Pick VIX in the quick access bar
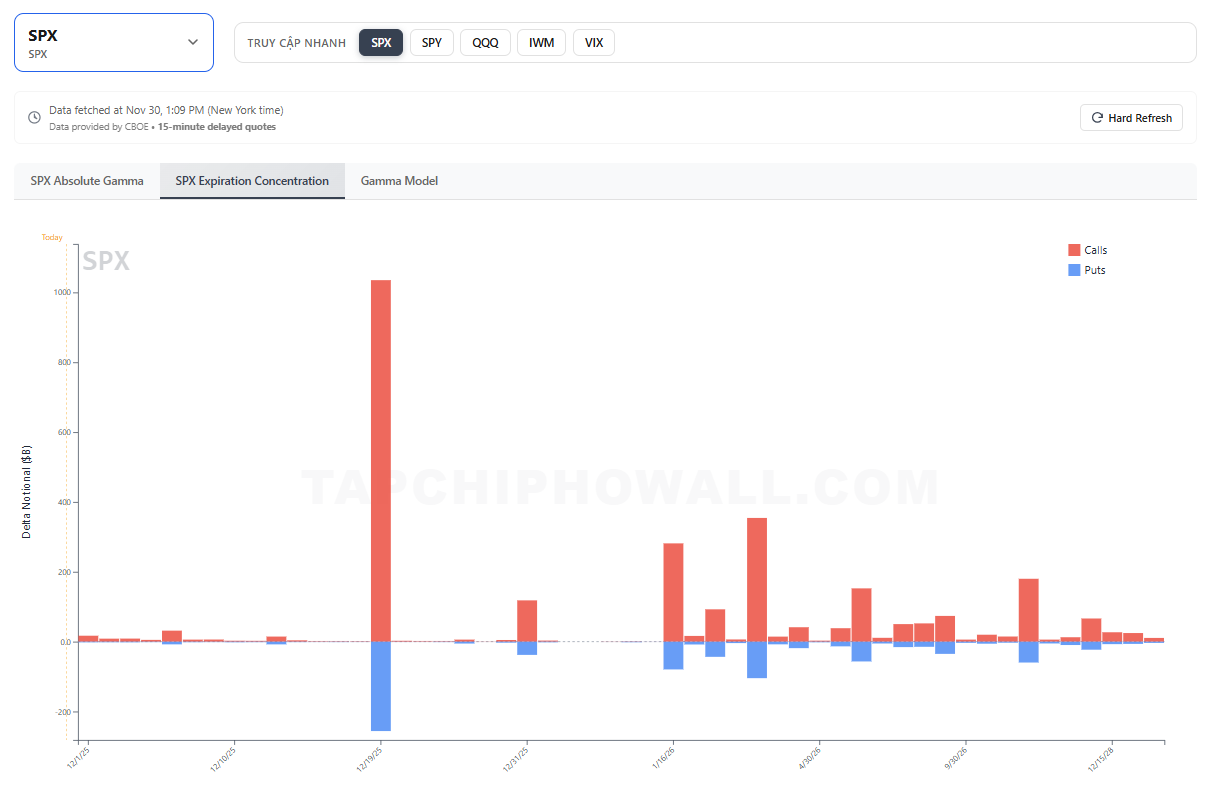 (594, 43)
